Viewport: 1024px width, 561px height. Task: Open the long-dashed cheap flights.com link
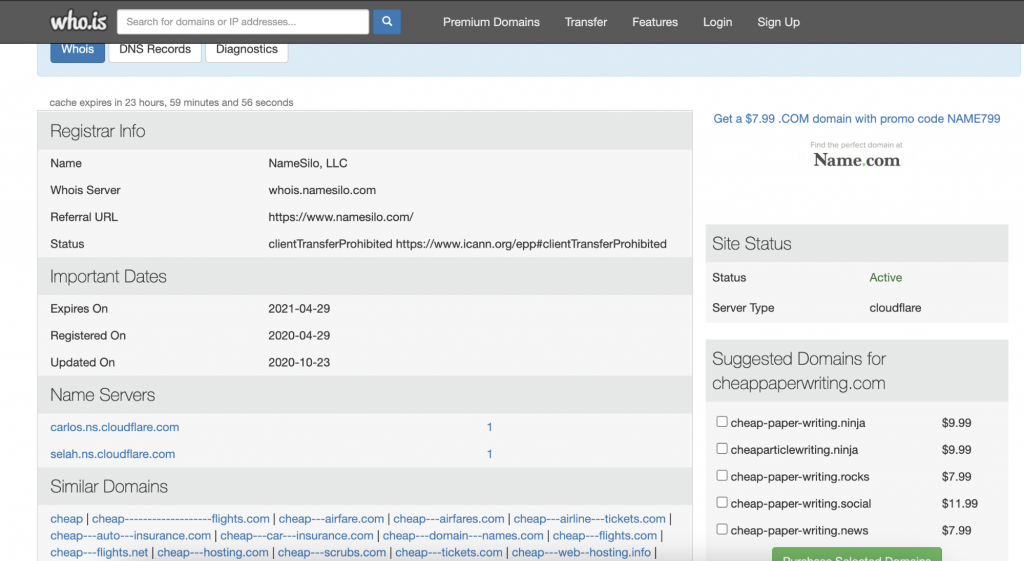(x=181, y=519)
